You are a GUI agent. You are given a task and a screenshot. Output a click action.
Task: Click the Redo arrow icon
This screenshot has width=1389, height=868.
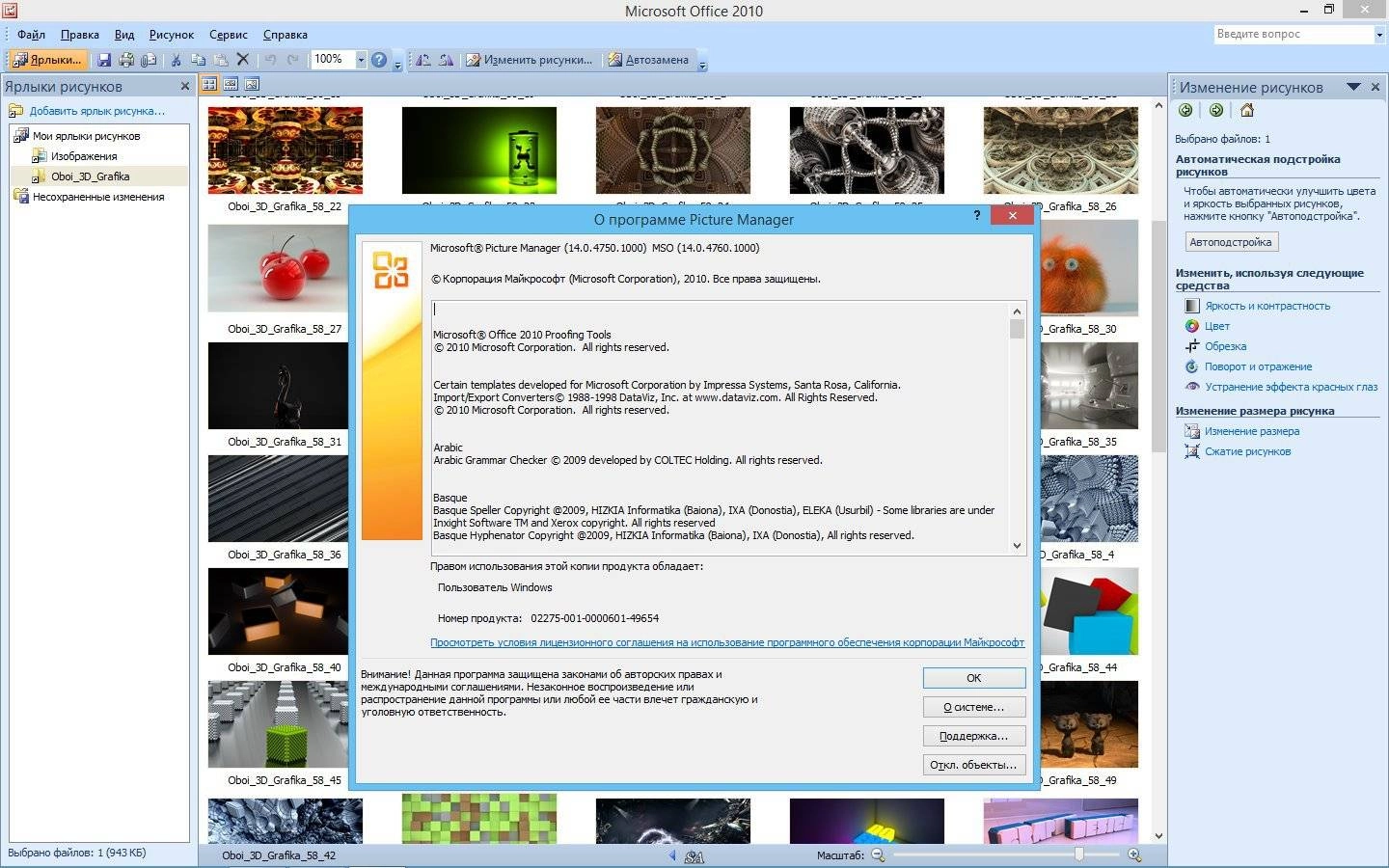pyautogui.click(x=293, y=60)
